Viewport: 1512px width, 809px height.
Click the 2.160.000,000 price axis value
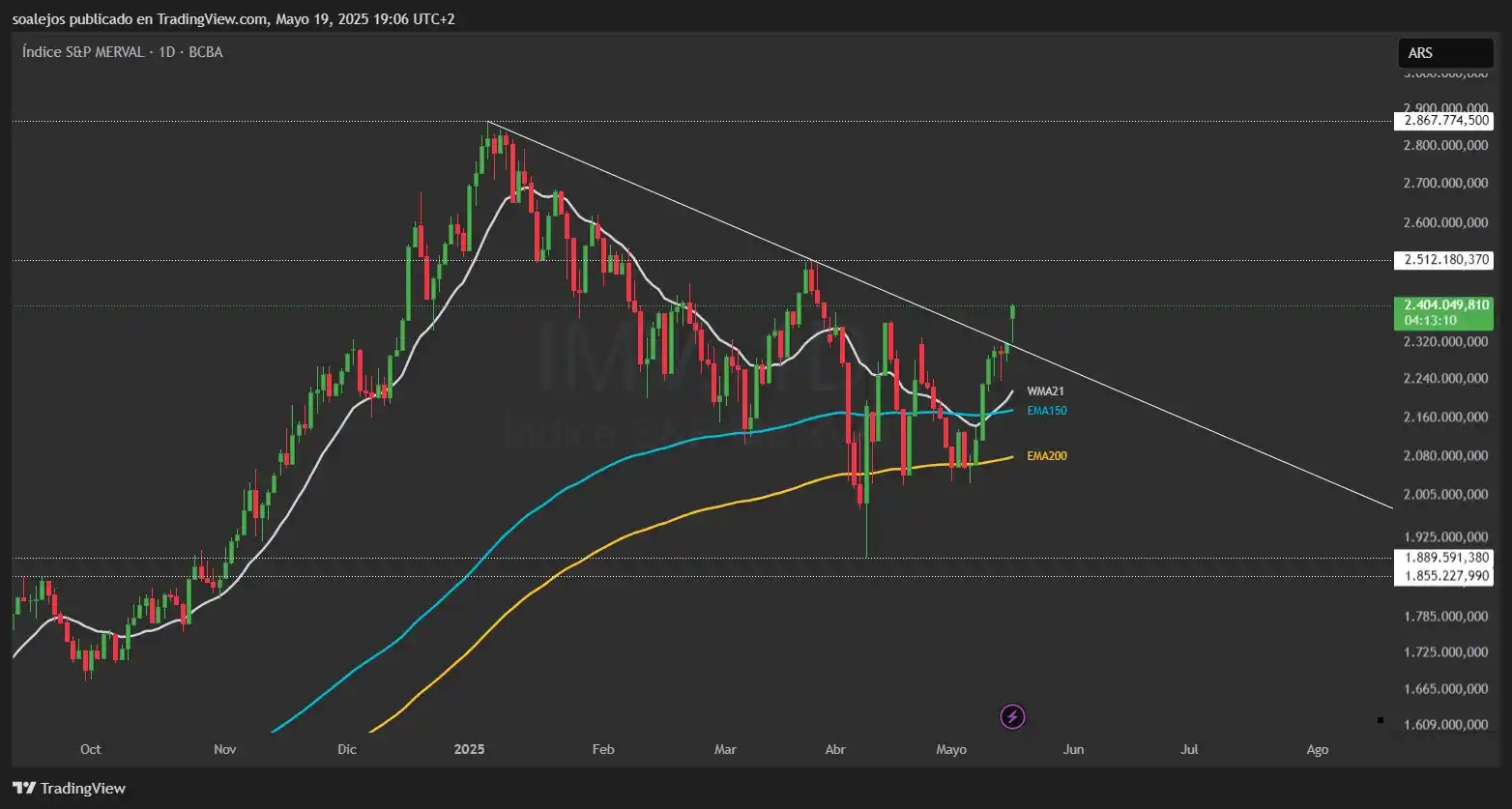click(1446, 418)
